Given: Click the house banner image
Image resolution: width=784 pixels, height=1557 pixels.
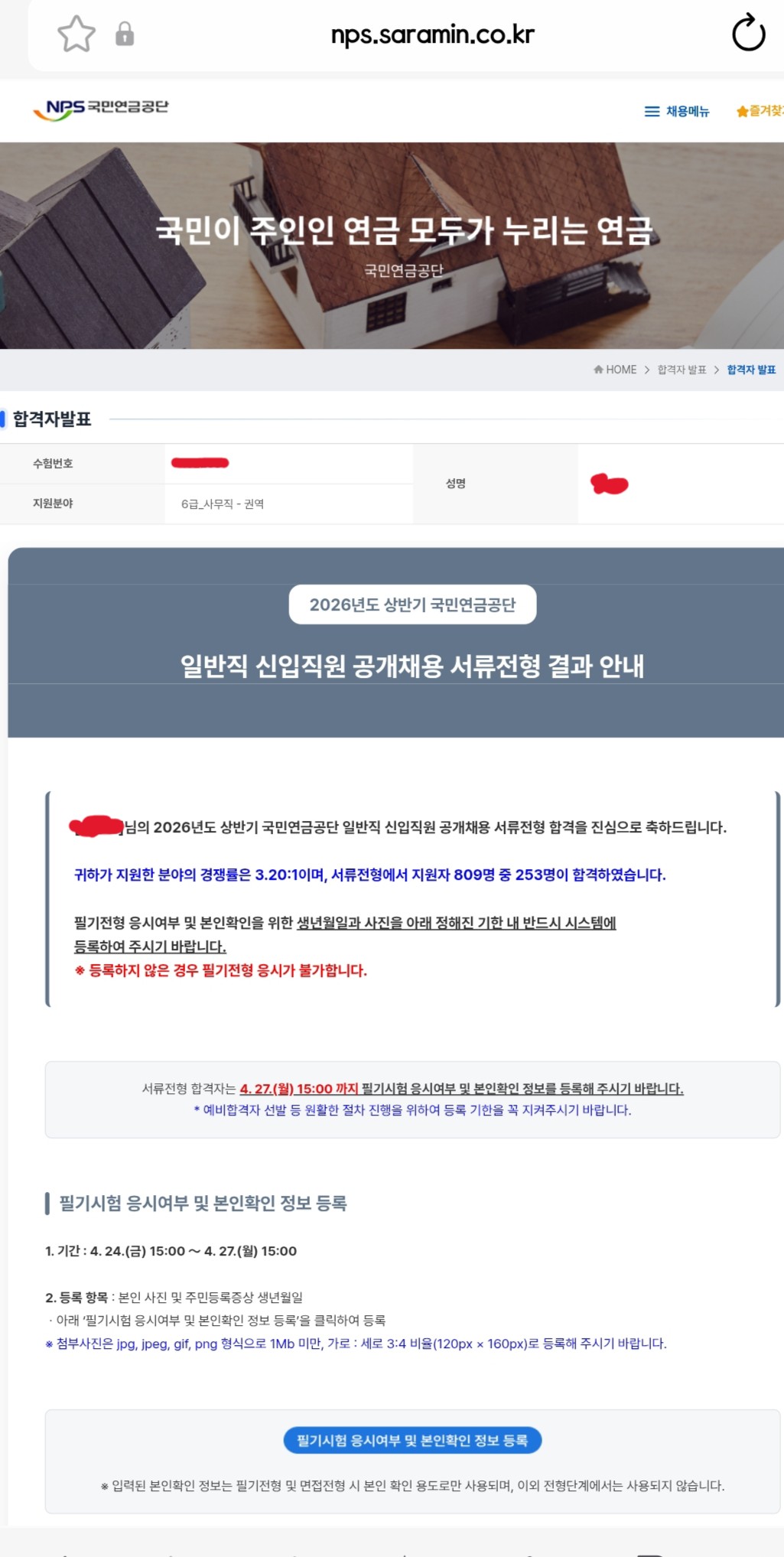Looking at the screenshot, I should (392, 246).
